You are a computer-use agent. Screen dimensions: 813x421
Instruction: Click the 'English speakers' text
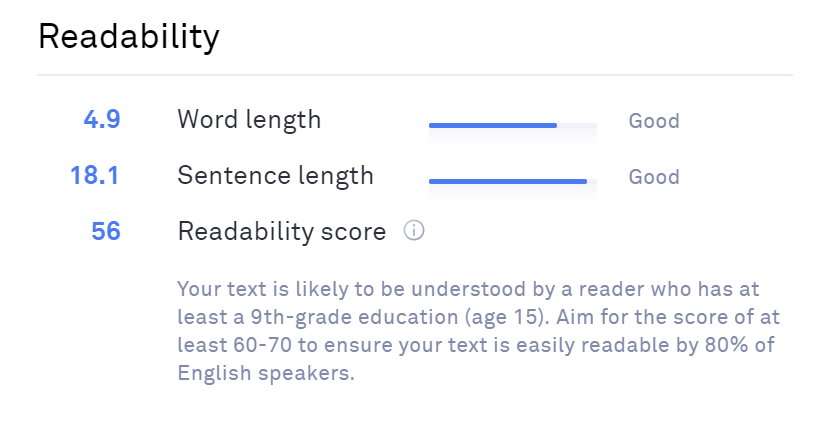pyautogui.click(x=265, y=373)
